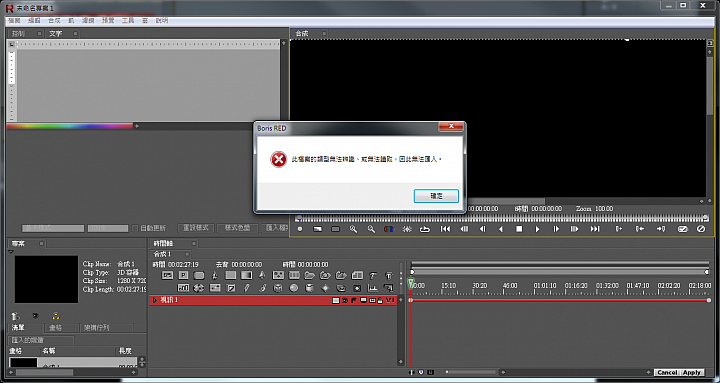Image resolution: width=720 pixels, height=383 pixels.
Task: Click the cube icon in second toolbar row
Action: (x=278, y=288)
